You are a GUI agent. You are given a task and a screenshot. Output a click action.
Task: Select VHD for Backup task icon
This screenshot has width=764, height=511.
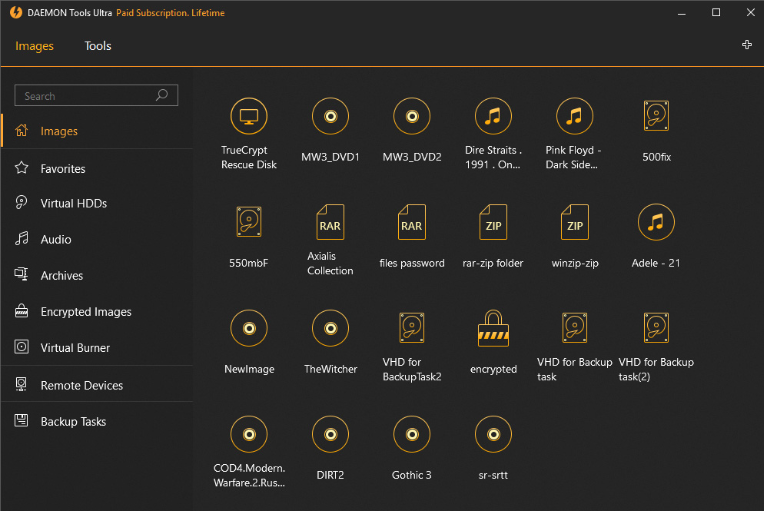(574, 328)
